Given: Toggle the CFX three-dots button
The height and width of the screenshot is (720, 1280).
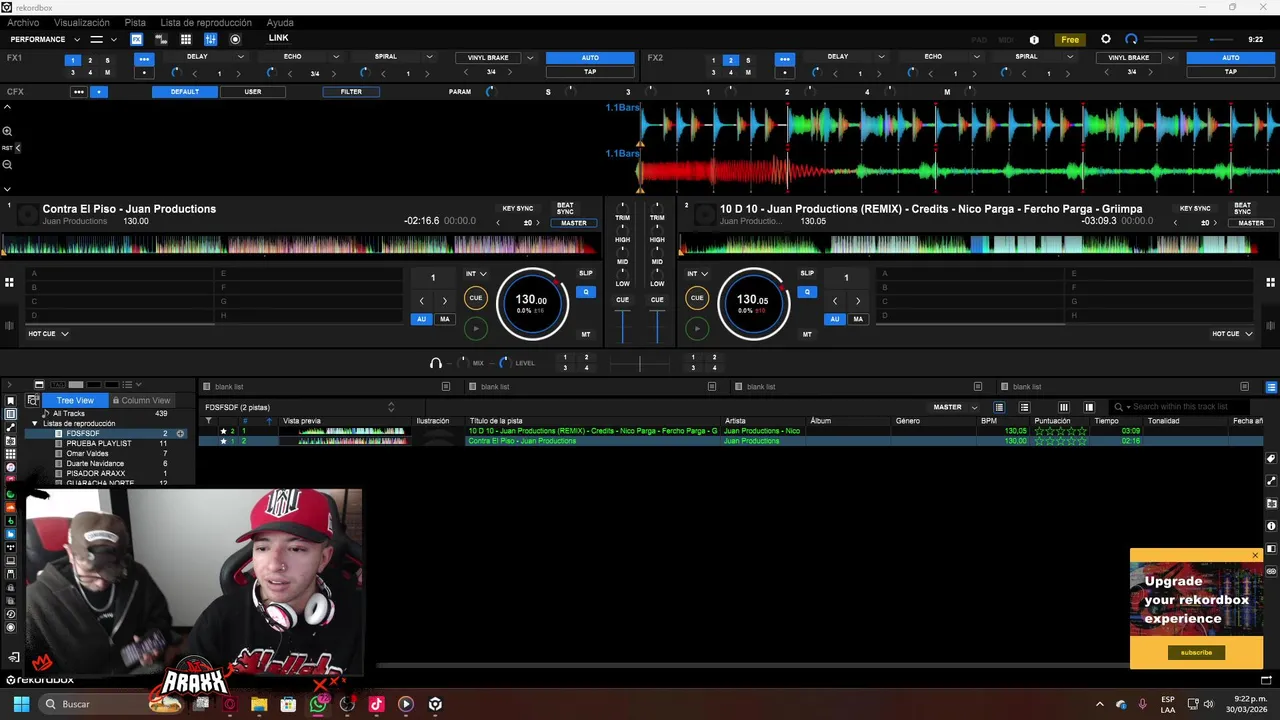Looking at the screenshot, I should coord(78,92).
